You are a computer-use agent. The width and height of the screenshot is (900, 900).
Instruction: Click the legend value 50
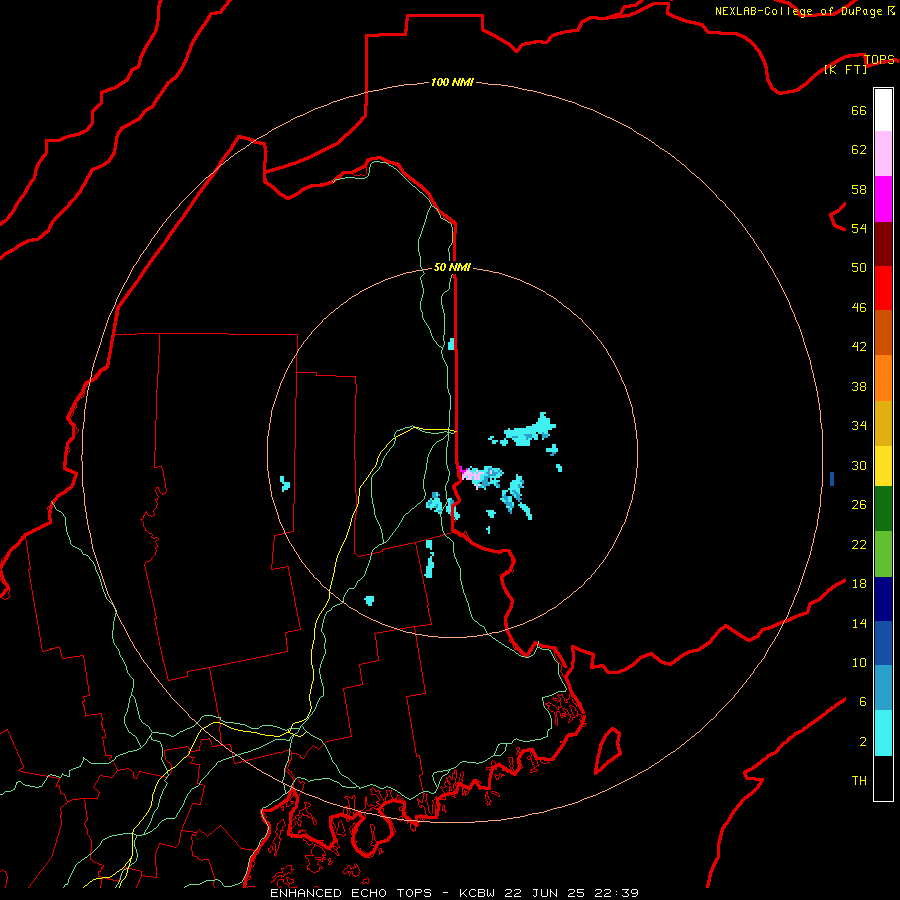tap(859, 268)
